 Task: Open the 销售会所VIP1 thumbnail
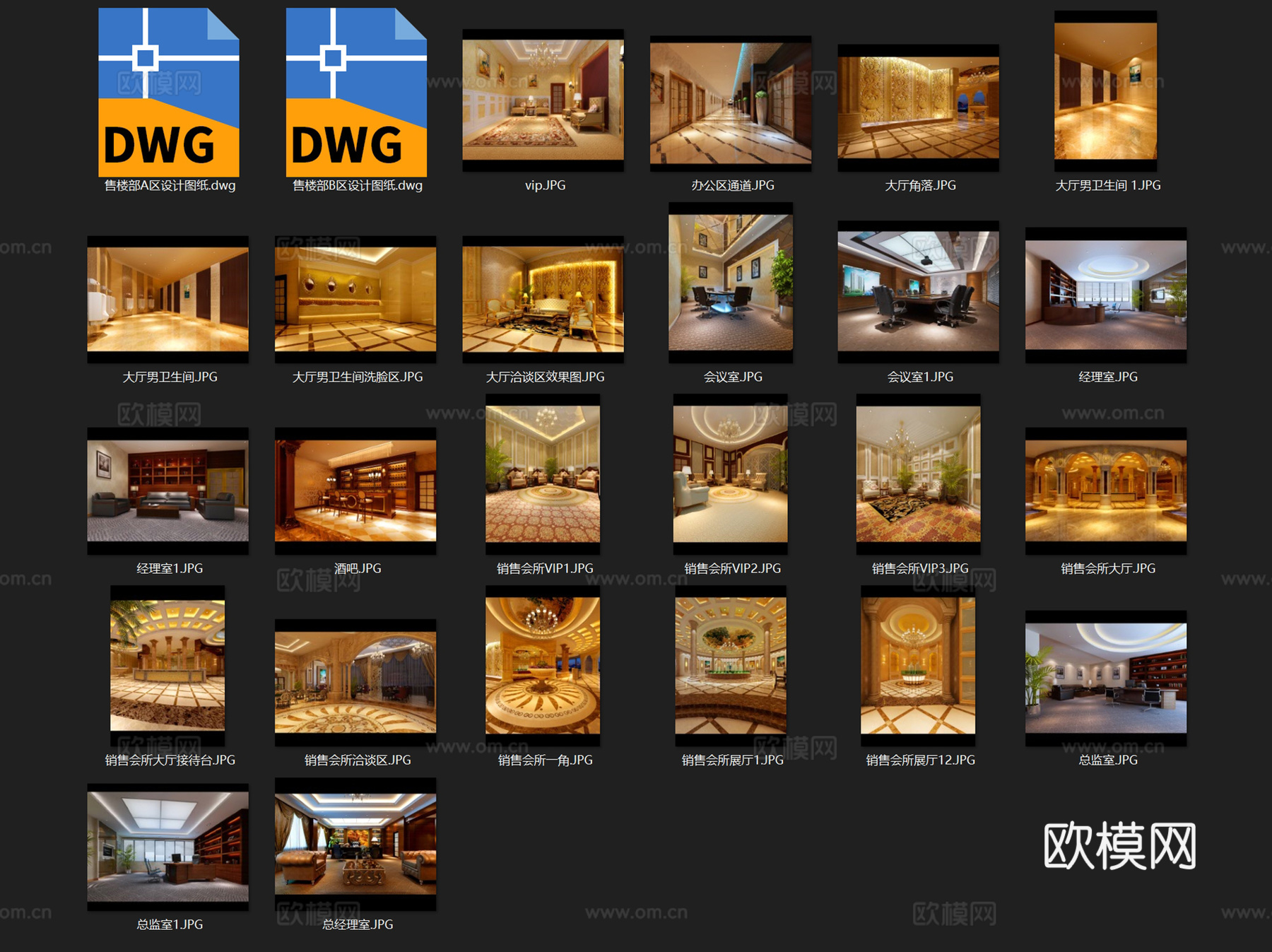(543, 474)
